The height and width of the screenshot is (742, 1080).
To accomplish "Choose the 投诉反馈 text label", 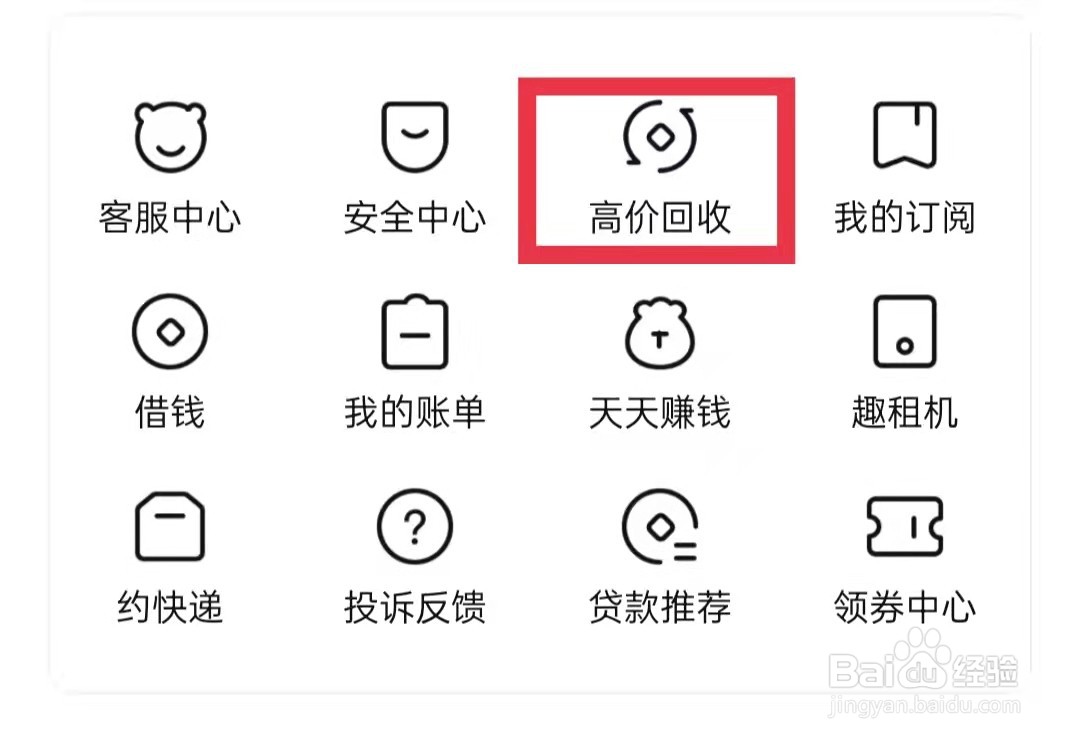I will tap(415, 607).
